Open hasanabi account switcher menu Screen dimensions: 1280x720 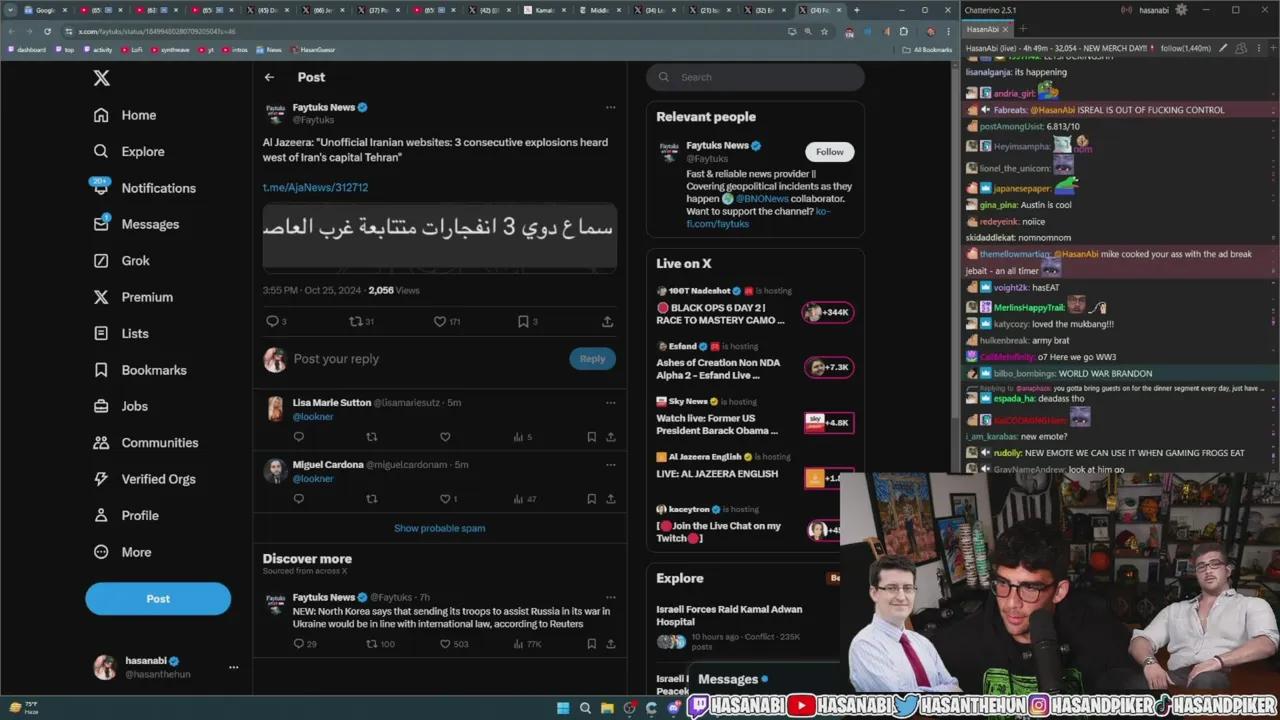coord(233,667)
